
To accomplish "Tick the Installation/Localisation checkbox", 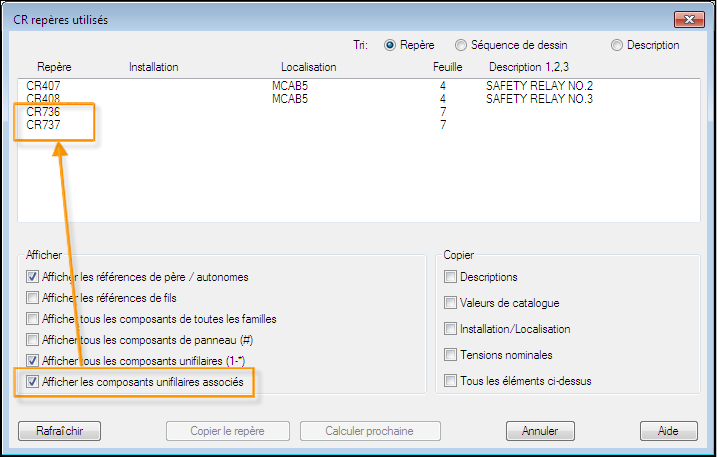I will 450,329.
